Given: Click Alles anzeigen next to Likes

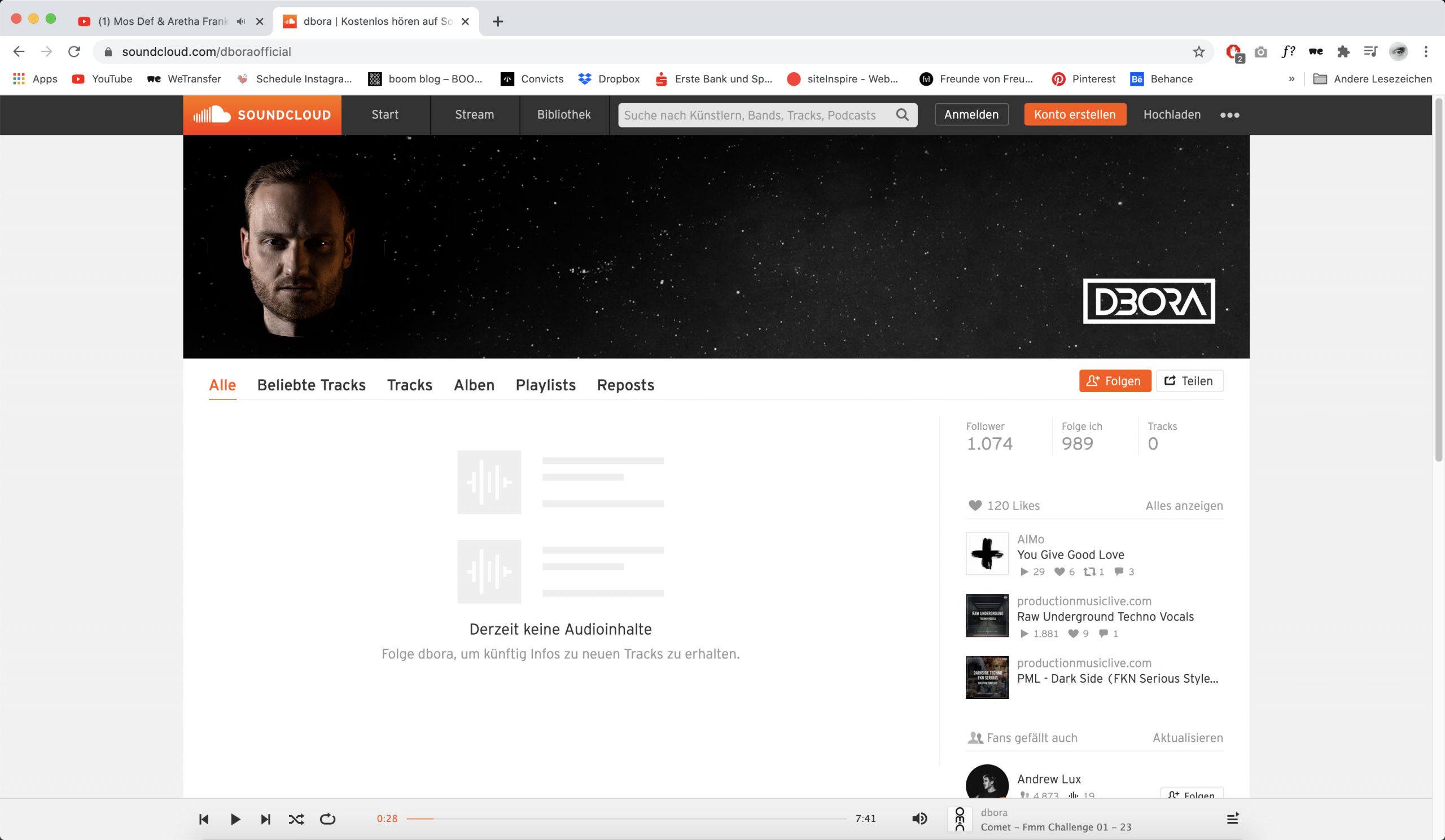Looking at the screenshot, I should point(1184,506).
